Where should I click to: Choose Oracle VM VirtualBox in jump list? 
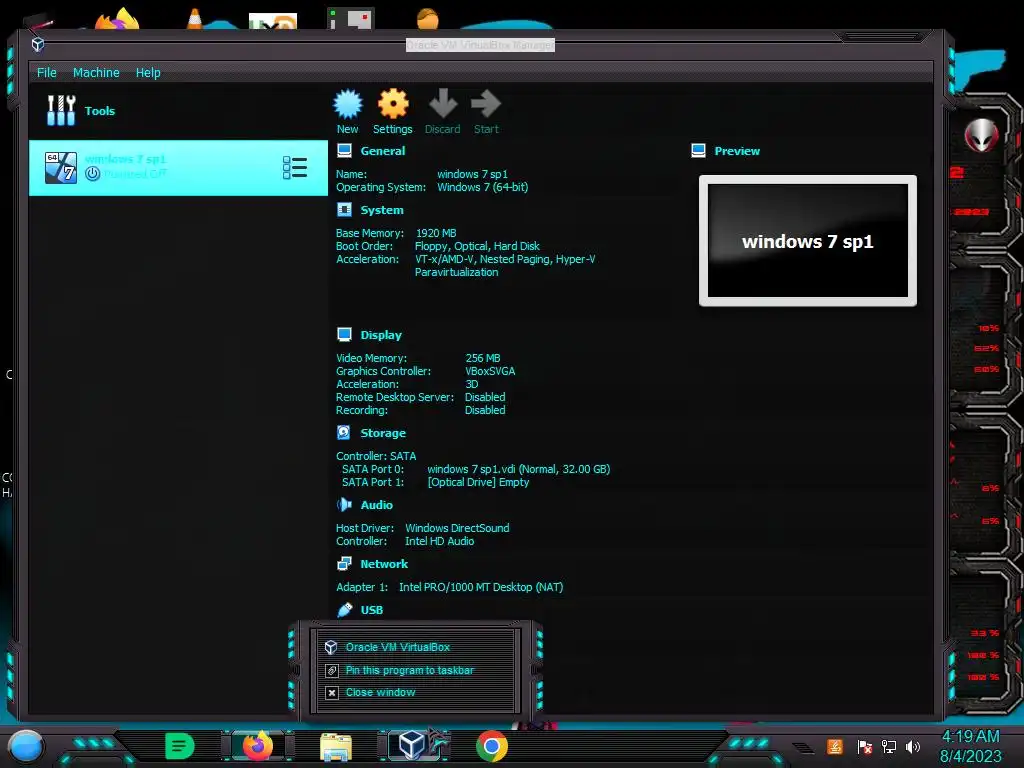pyautogui.click(x=398, y=647)
